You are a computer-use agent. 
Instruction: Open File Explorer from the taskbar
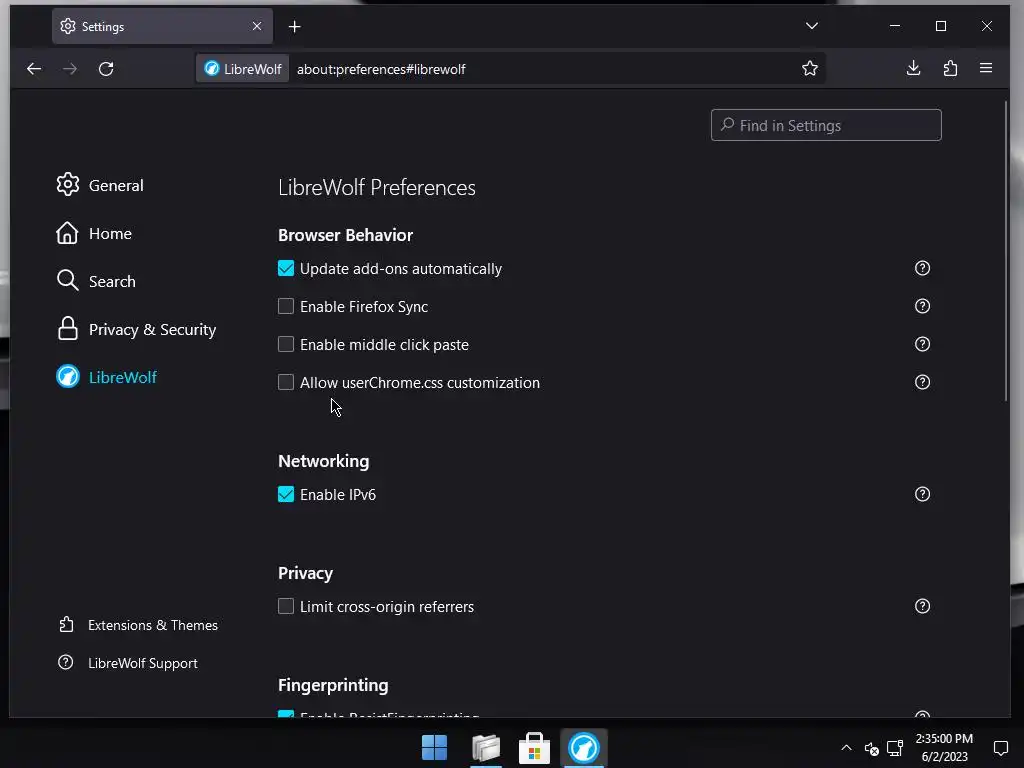point(486,748)
